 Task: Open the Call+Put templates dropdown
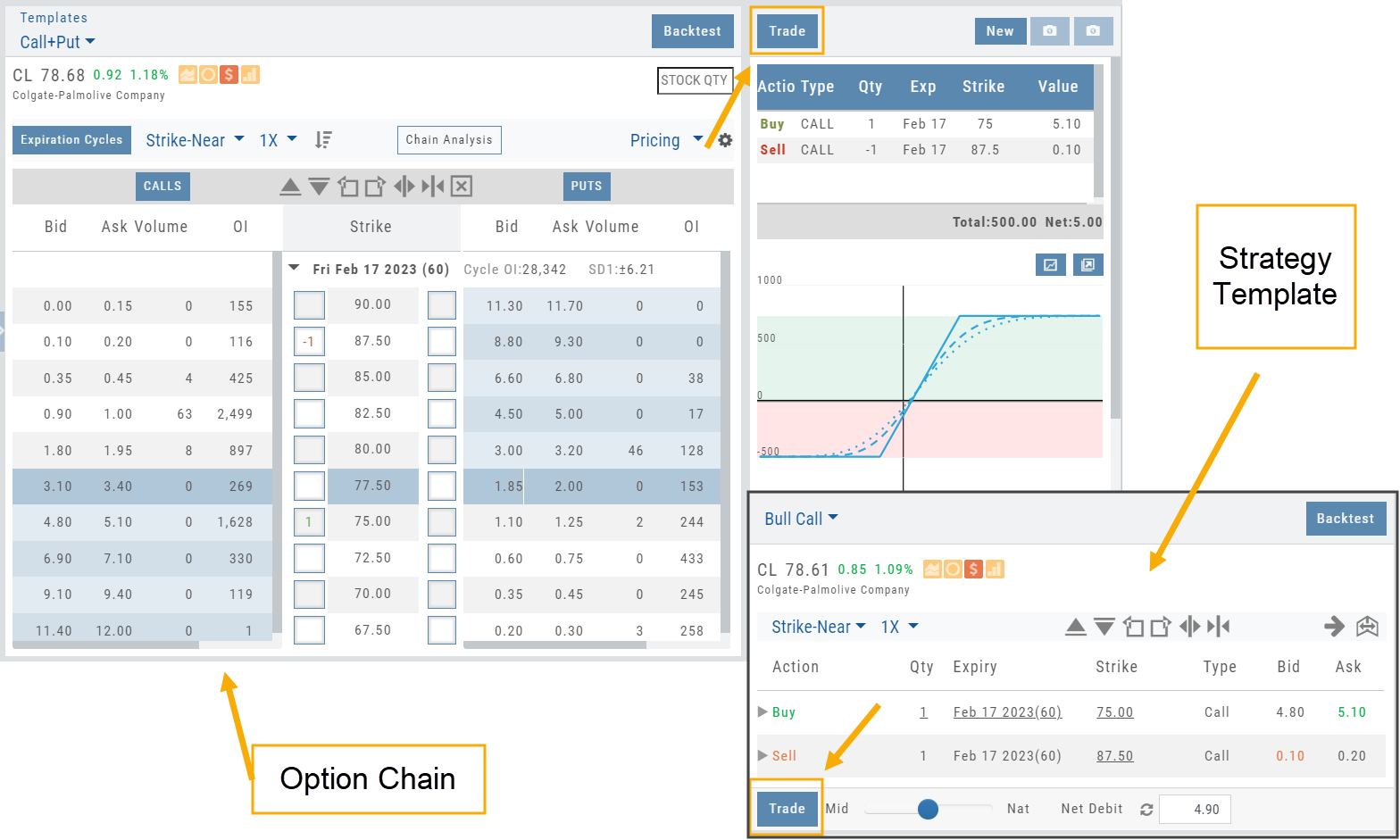coord(57,42)
